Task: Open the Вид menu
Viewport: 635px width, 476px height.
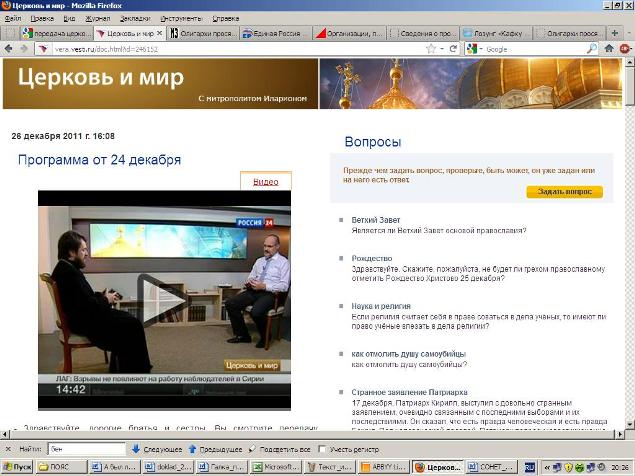Action: tap(69, 19)
